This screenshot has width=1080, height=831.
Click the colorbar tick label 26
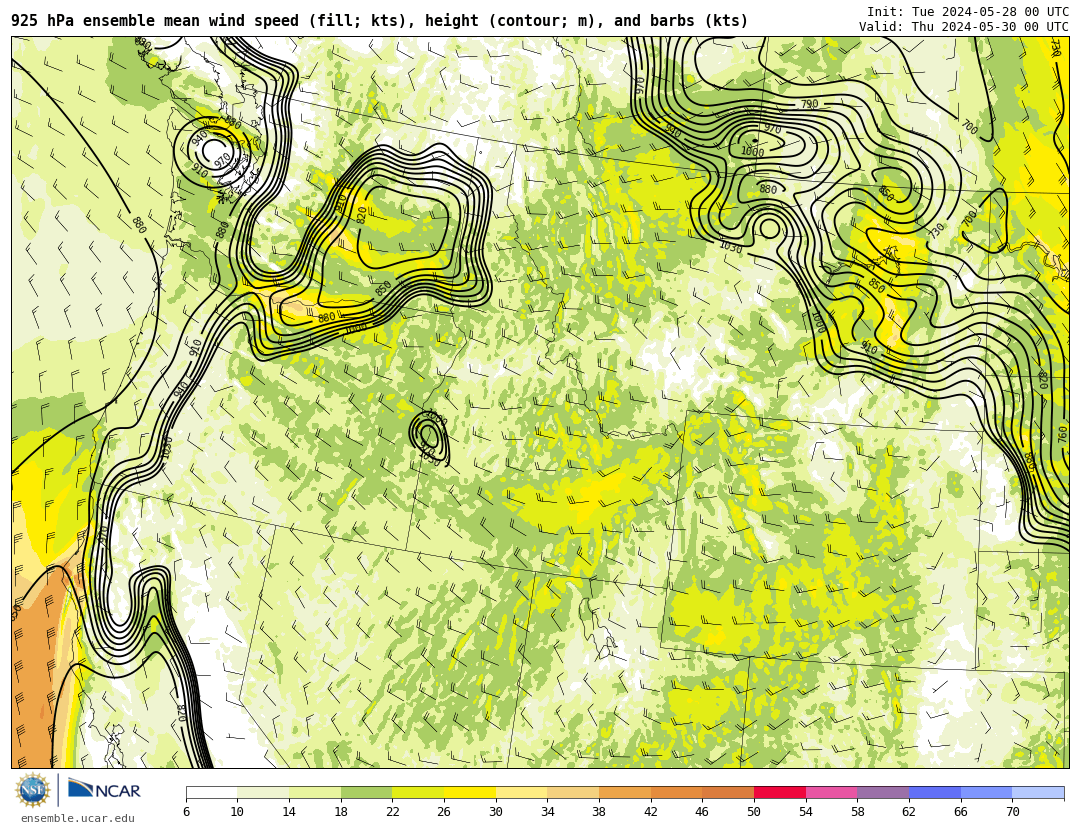[444, 812]
